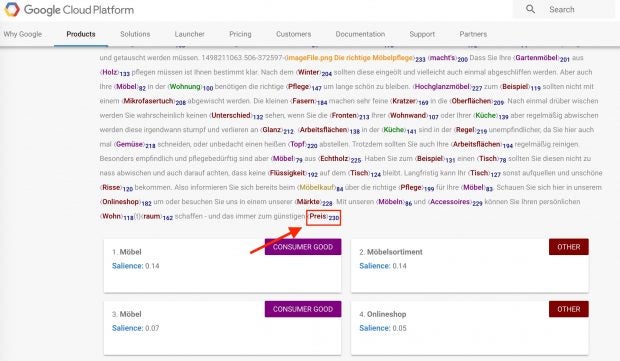Click the entity Wohnung 100
Viewport: 620px width, 361px height.
[191, 87]
